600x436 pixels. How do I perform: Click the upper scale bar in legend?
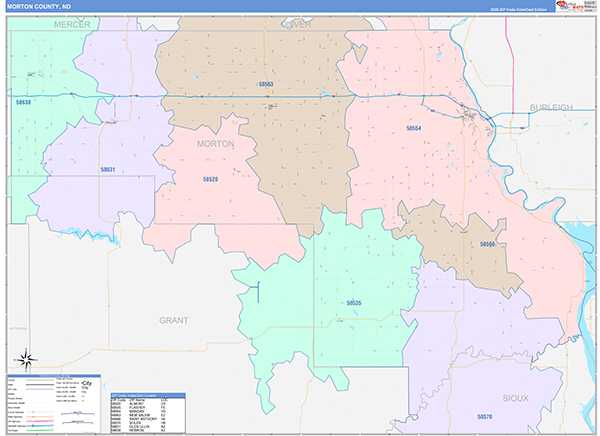coord(78,413)
